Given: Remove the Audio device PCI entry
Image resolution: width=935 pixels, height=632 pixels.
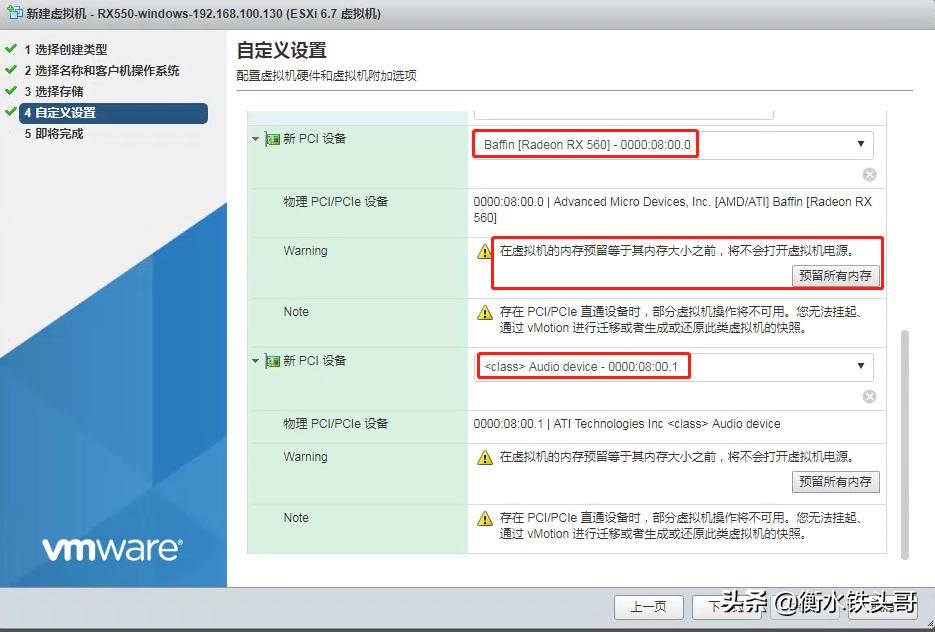Looking at the screenshot, I should coord(869,396).
